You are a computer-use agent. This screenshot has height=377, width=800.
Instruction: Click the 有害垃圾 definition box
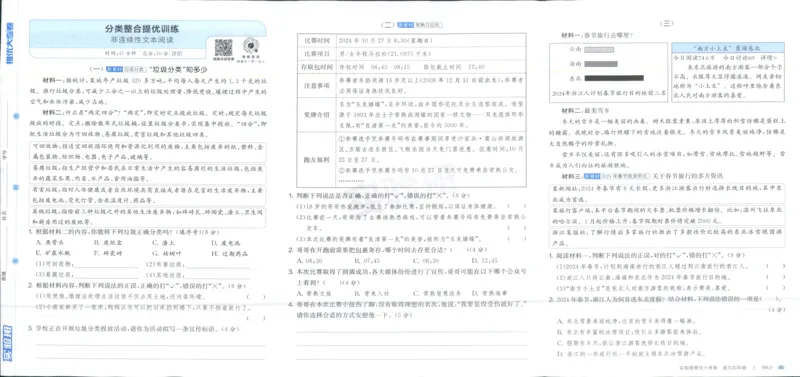tap(147, 196)
